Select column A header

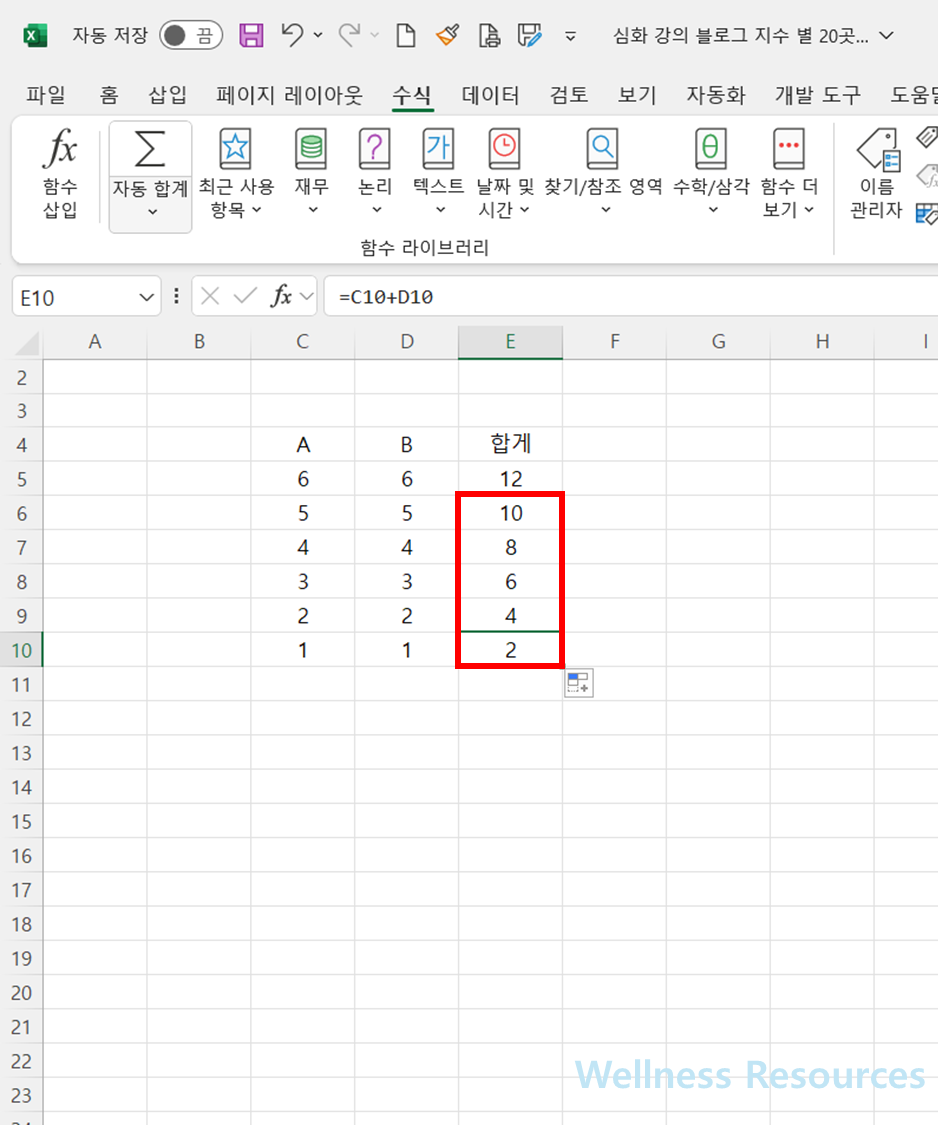pos(95,342)
